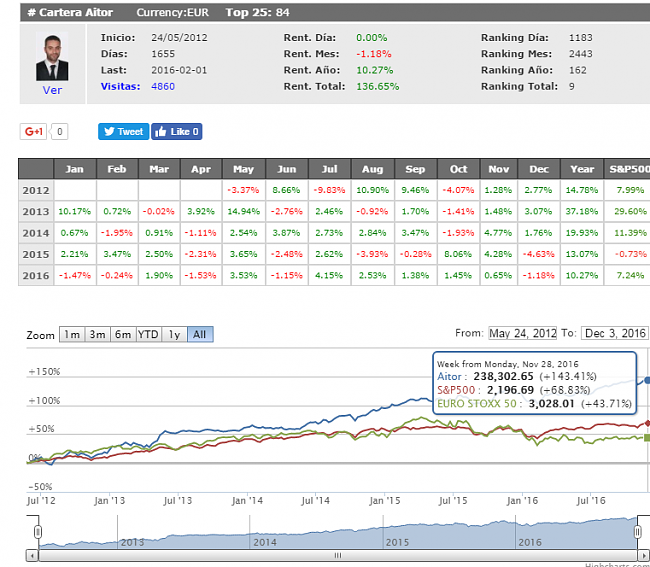The height and width of the screenshot is (567, 650).
Task: Click the 4860 visits count
Action: point(163,86)
